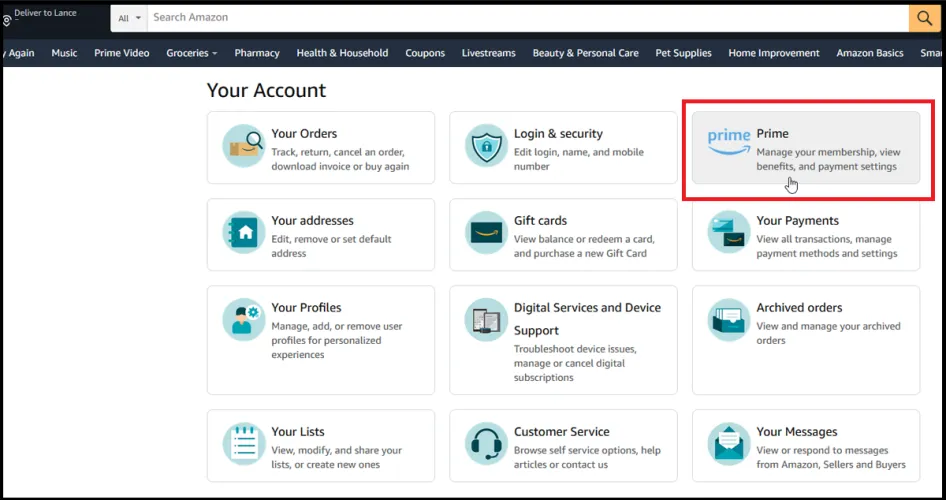Select Pharmacy from the navigation bar
The image size is (946, 500).
click(x=257, y=53)
